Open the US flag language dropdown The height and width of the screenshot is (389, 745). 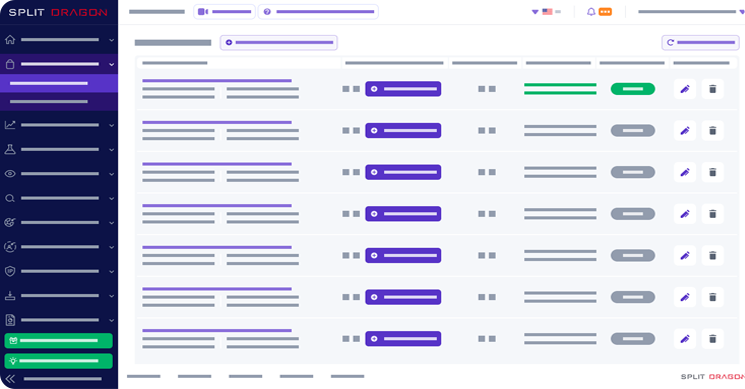pos(546,12)
